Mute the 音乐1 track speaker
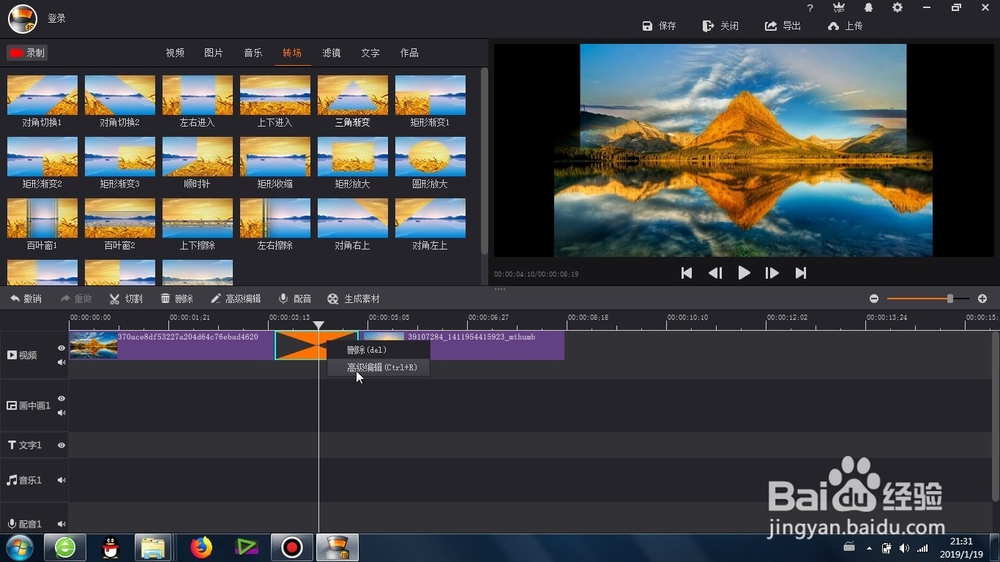Viewport: 1000px width, 562px height. (61, 480)
